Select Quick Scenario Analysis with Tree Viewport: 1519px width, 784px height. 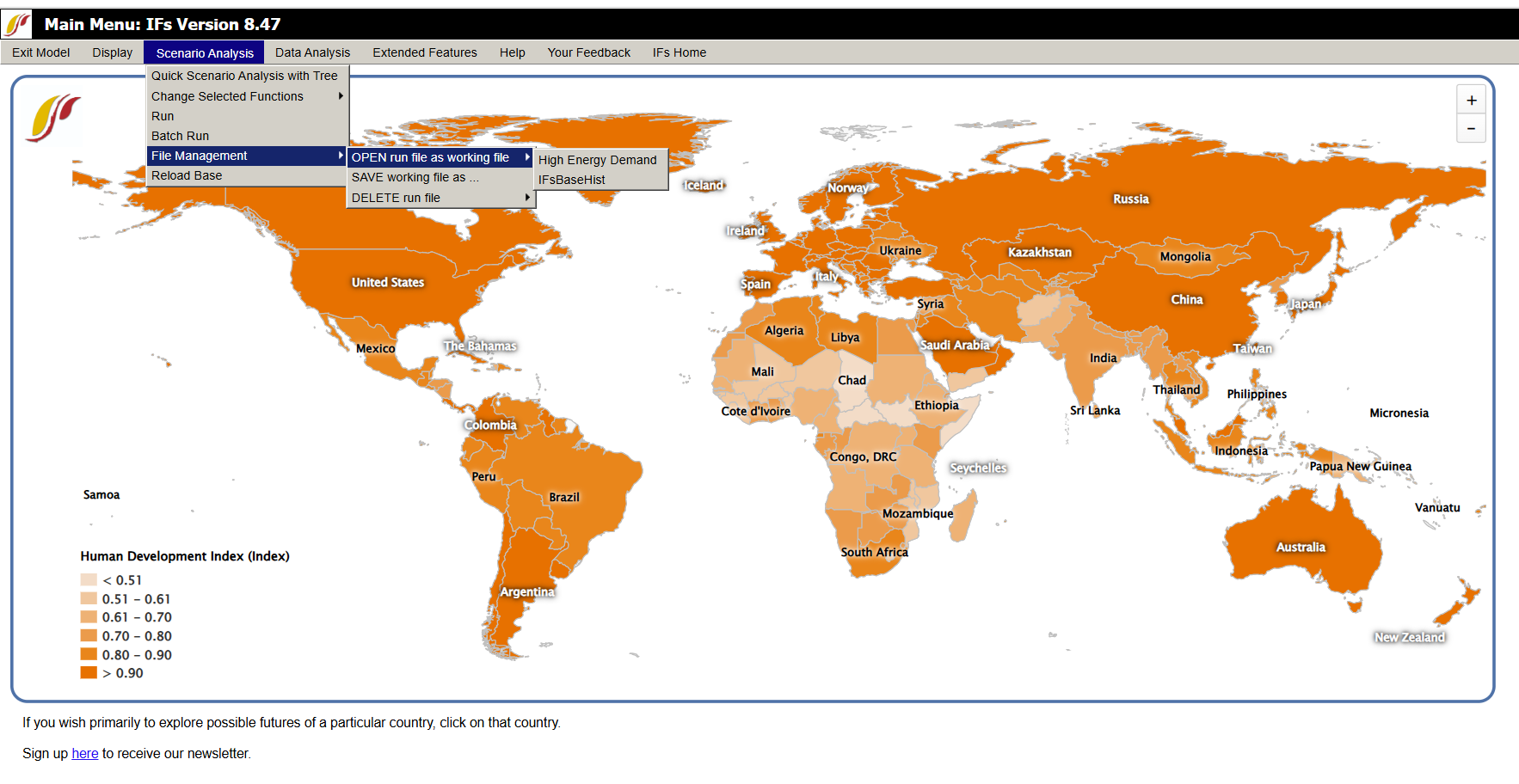[244, 76]
